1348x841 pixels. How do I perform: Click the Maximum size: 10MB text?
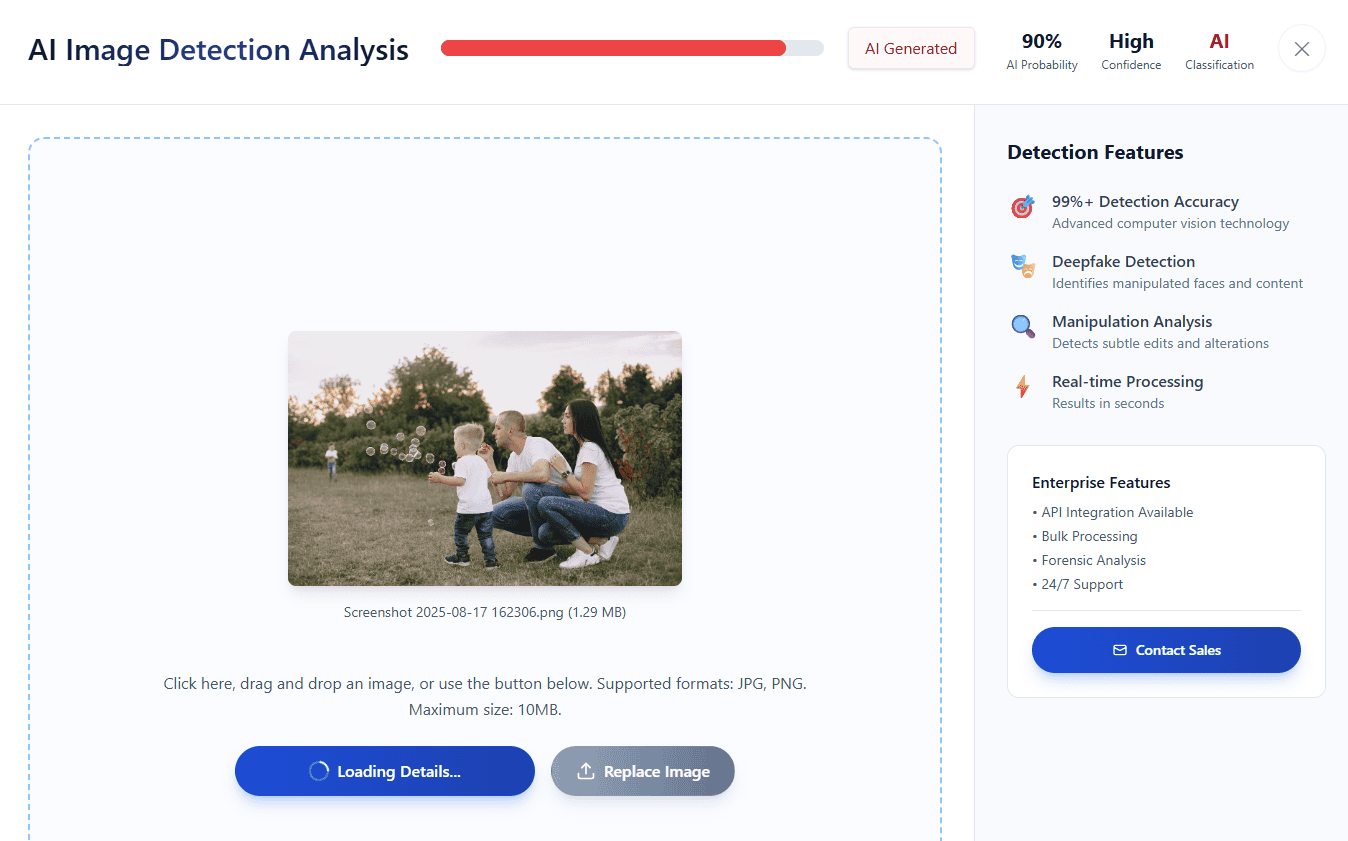[x=485, y=710]
